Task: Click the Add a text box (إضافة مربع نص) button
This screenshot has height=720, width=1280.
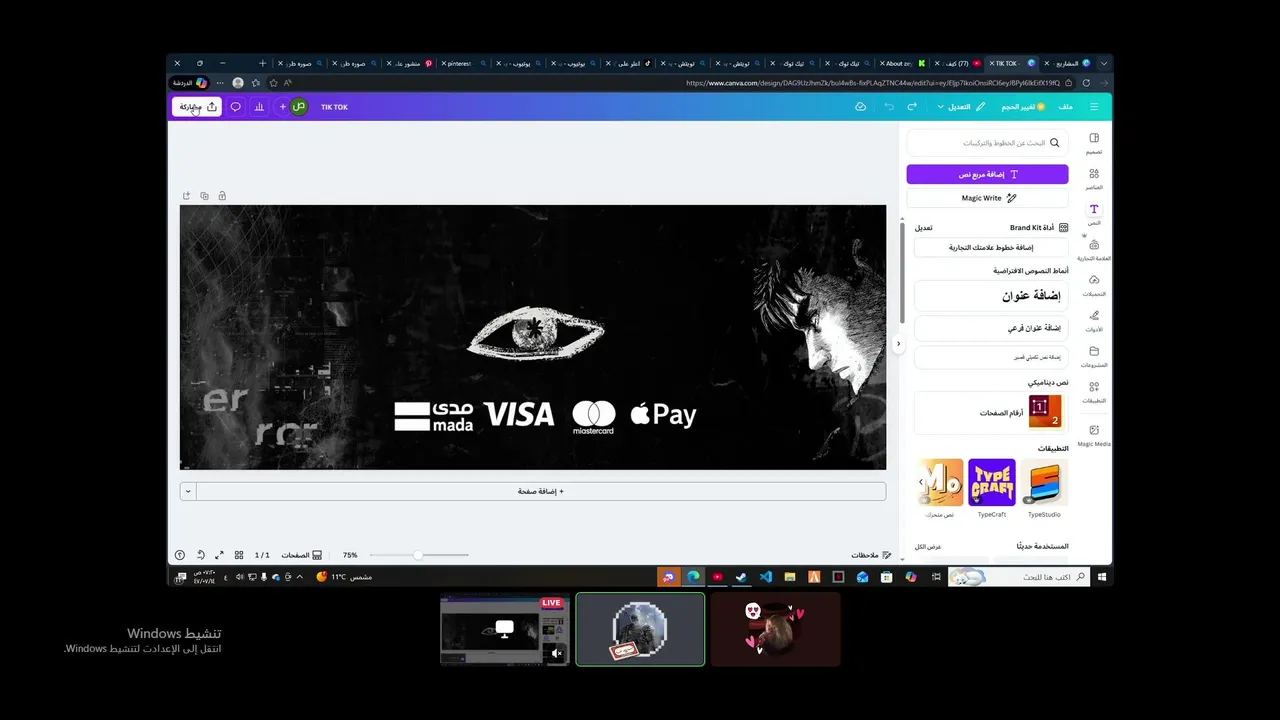Action: [x=987, y=174]
